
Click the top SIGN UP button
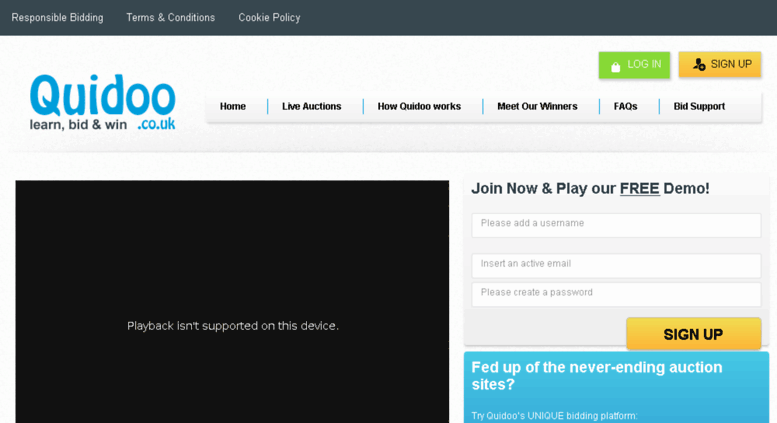pos(720,64)
